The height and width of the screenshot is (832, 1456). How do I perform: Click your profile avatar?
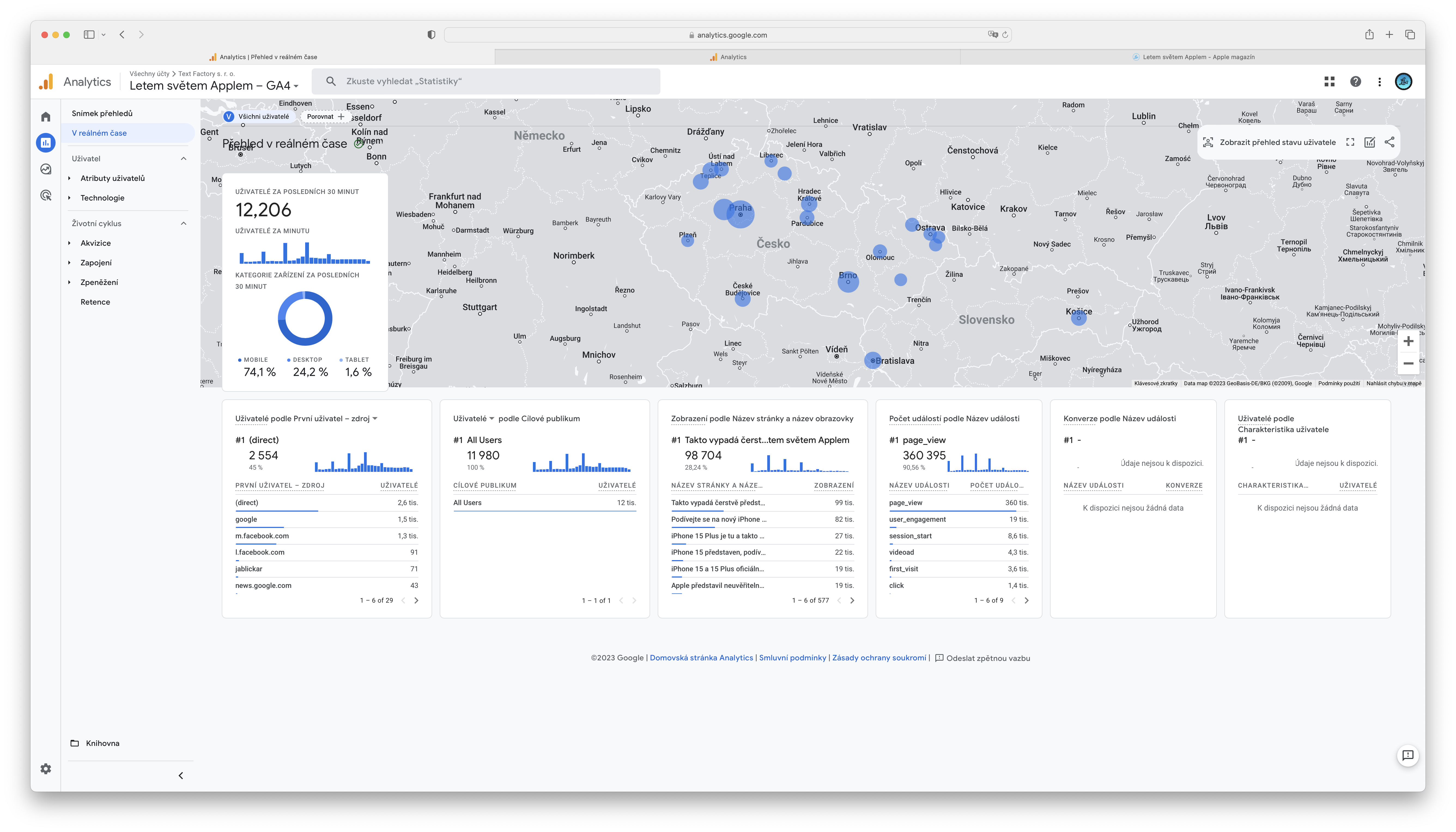coord(1404,81)
